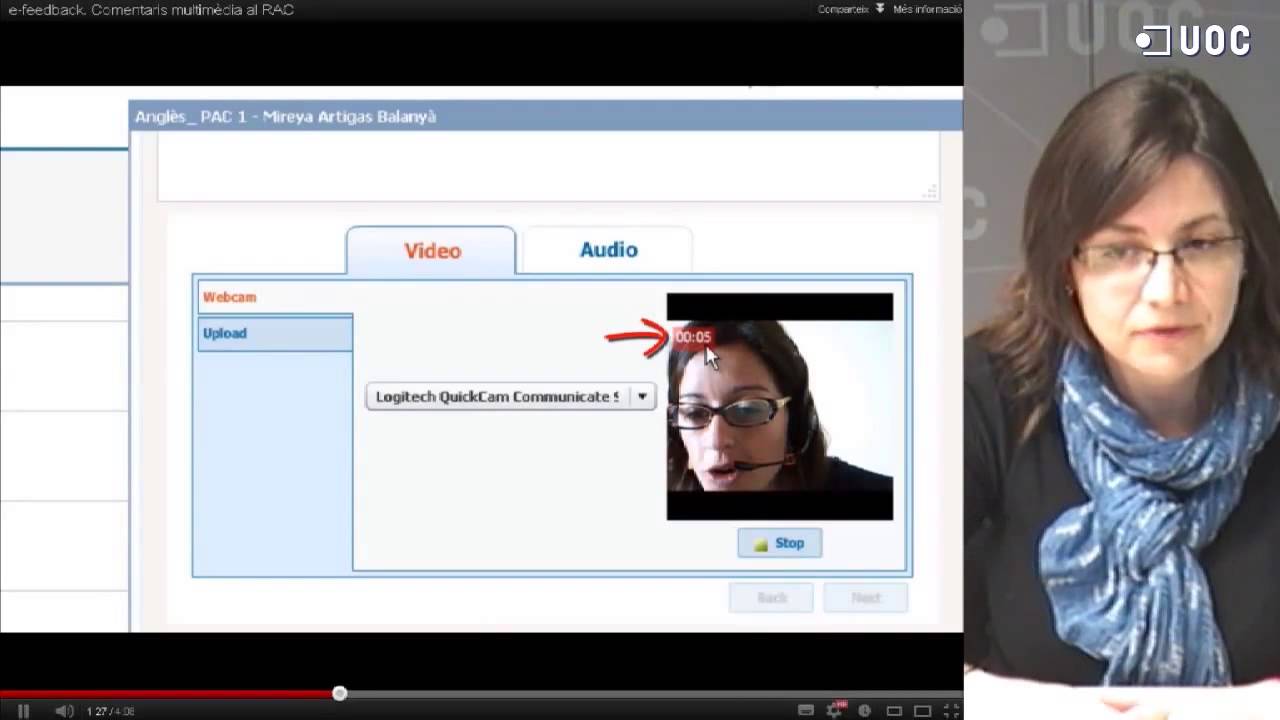Open the video quality settings gear
This screenshot has height=720, width=1280.
pos(835,711)
